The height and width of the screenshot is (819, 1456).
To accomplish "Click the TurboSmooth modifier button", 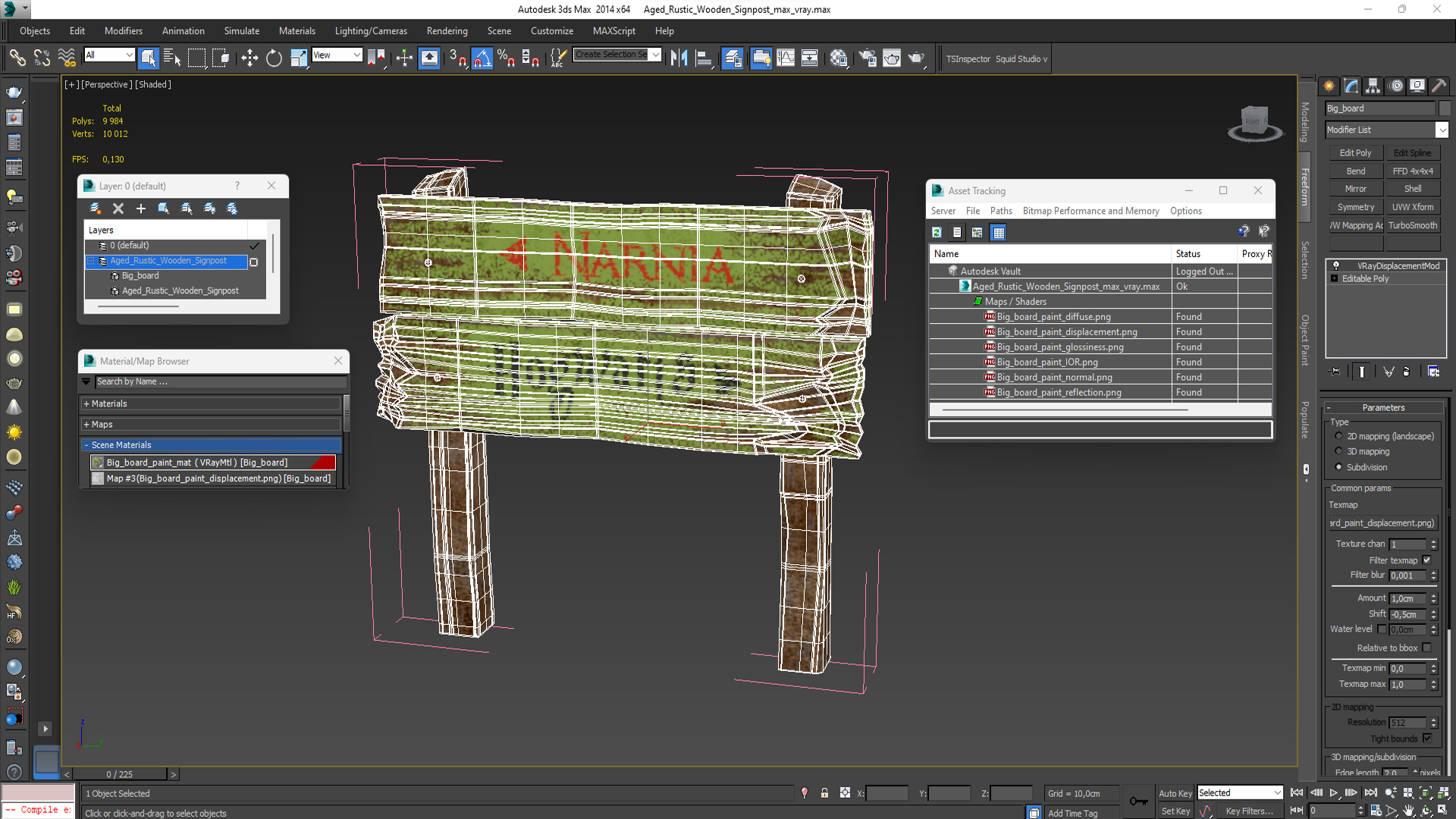I will pos(1413,225).
